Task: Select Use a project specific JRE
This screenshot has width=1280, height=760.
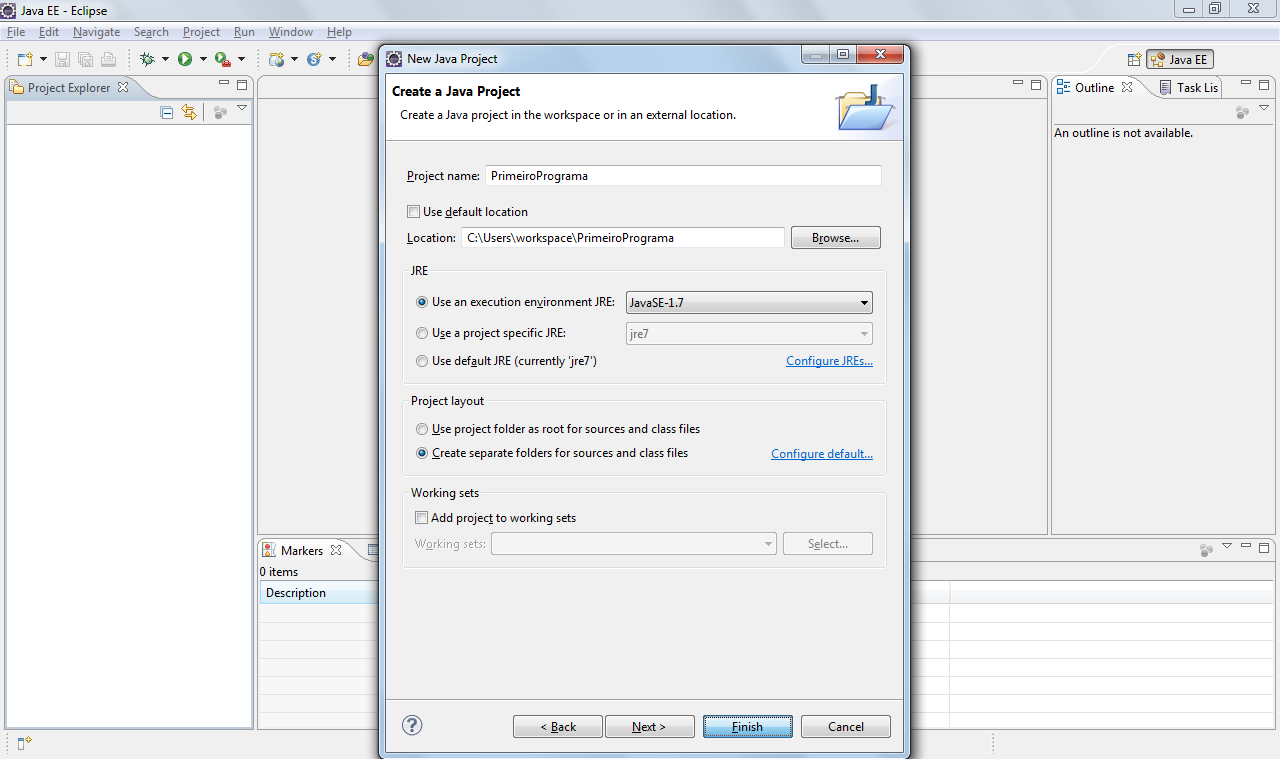Action: pyautogui.click(x=422, y=333)
